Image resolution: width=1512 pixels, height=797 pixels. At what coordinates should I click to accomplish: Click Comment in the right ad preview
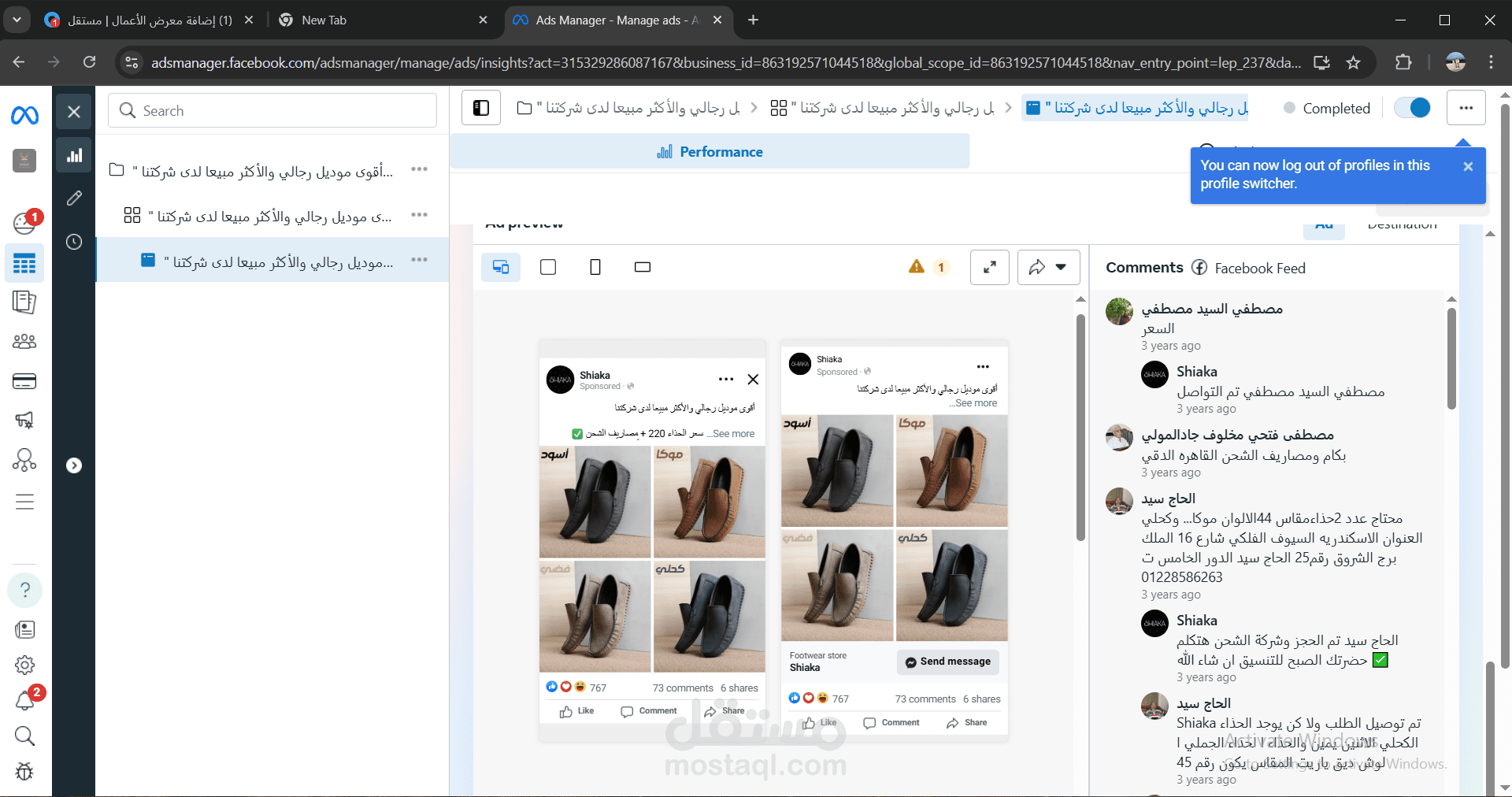coord(891,723)
